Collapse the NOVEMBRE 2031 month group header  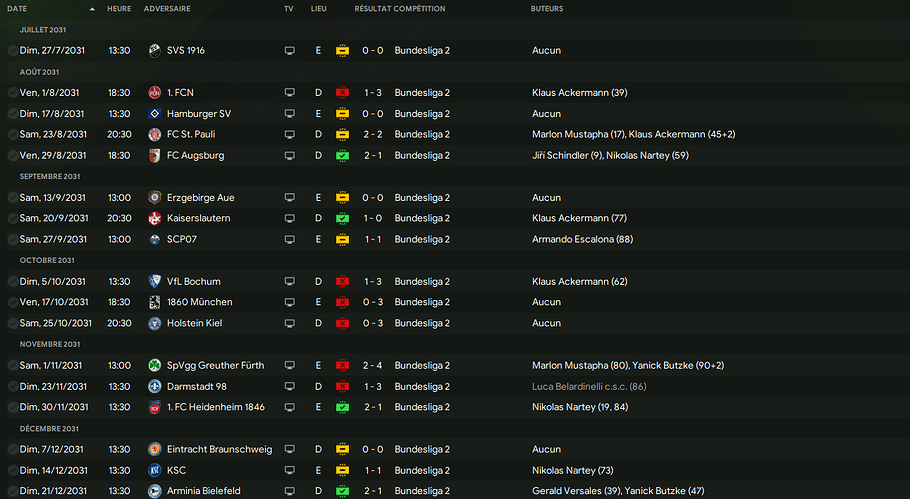point(50,344)
